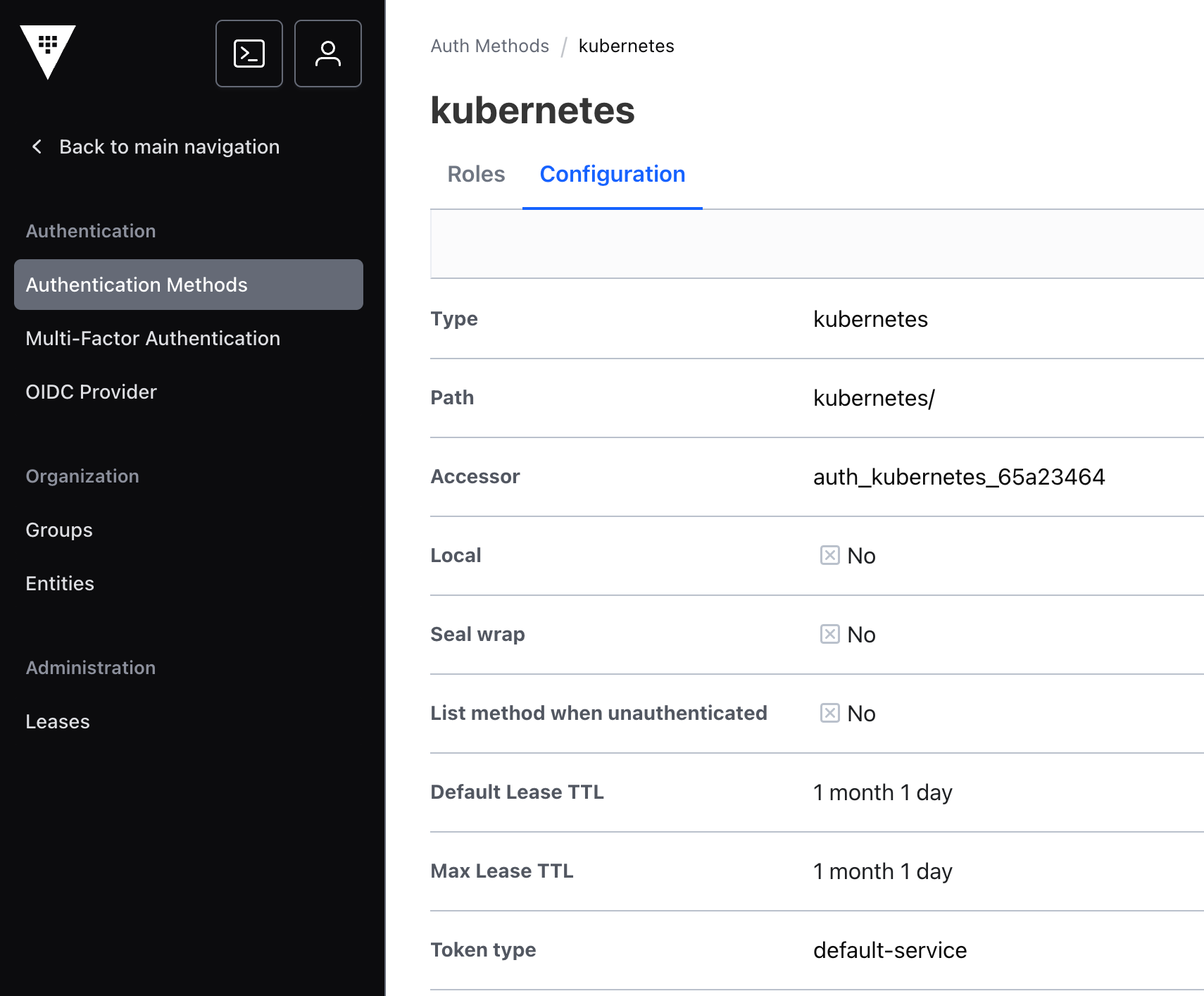The height and width of the screenshot is (996, 1204).
Task: Click the X icon next to Local
Action: 830,555
